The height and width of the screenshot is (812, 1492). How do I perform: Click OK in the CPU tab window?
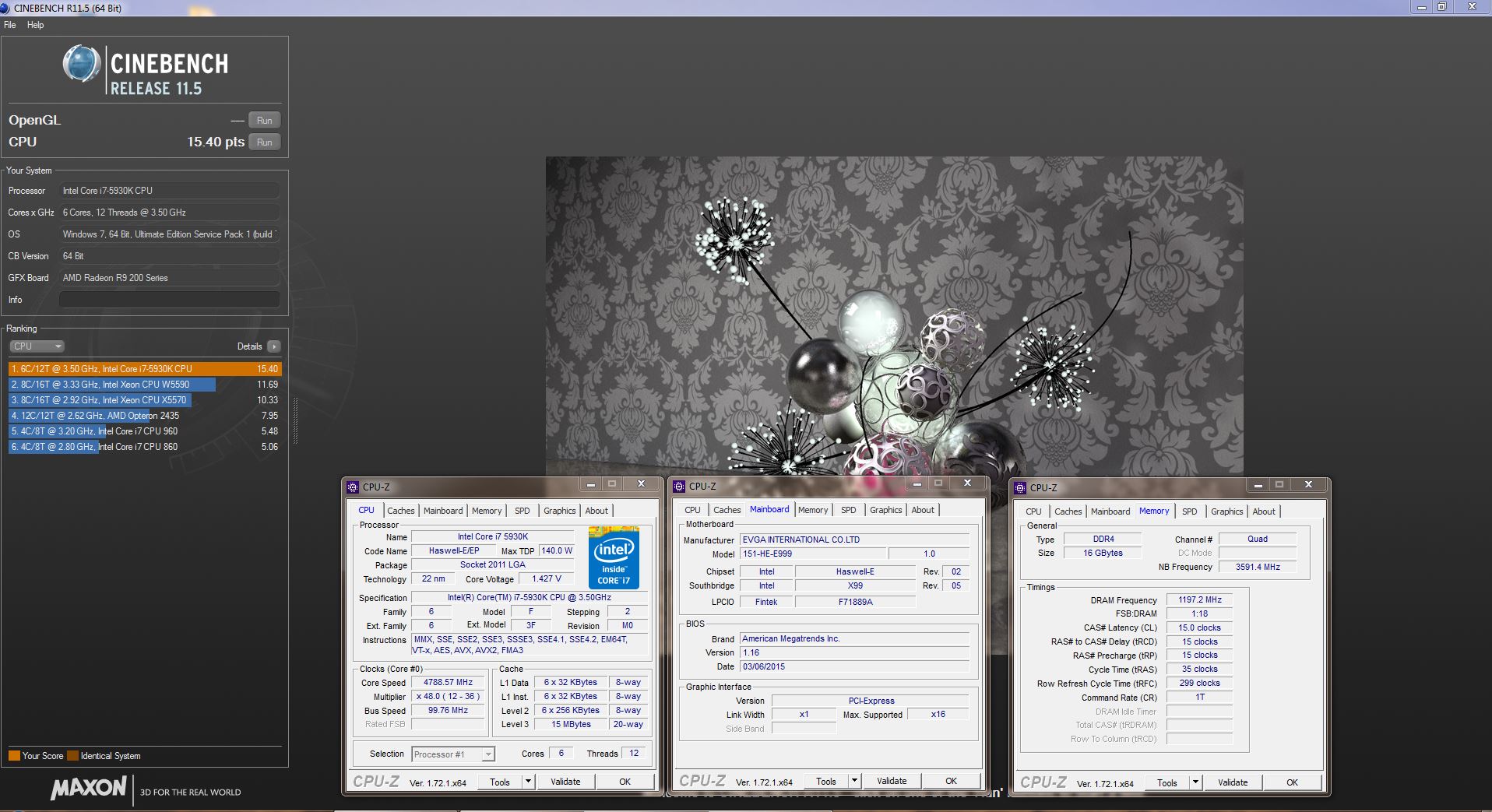[625, 782]
